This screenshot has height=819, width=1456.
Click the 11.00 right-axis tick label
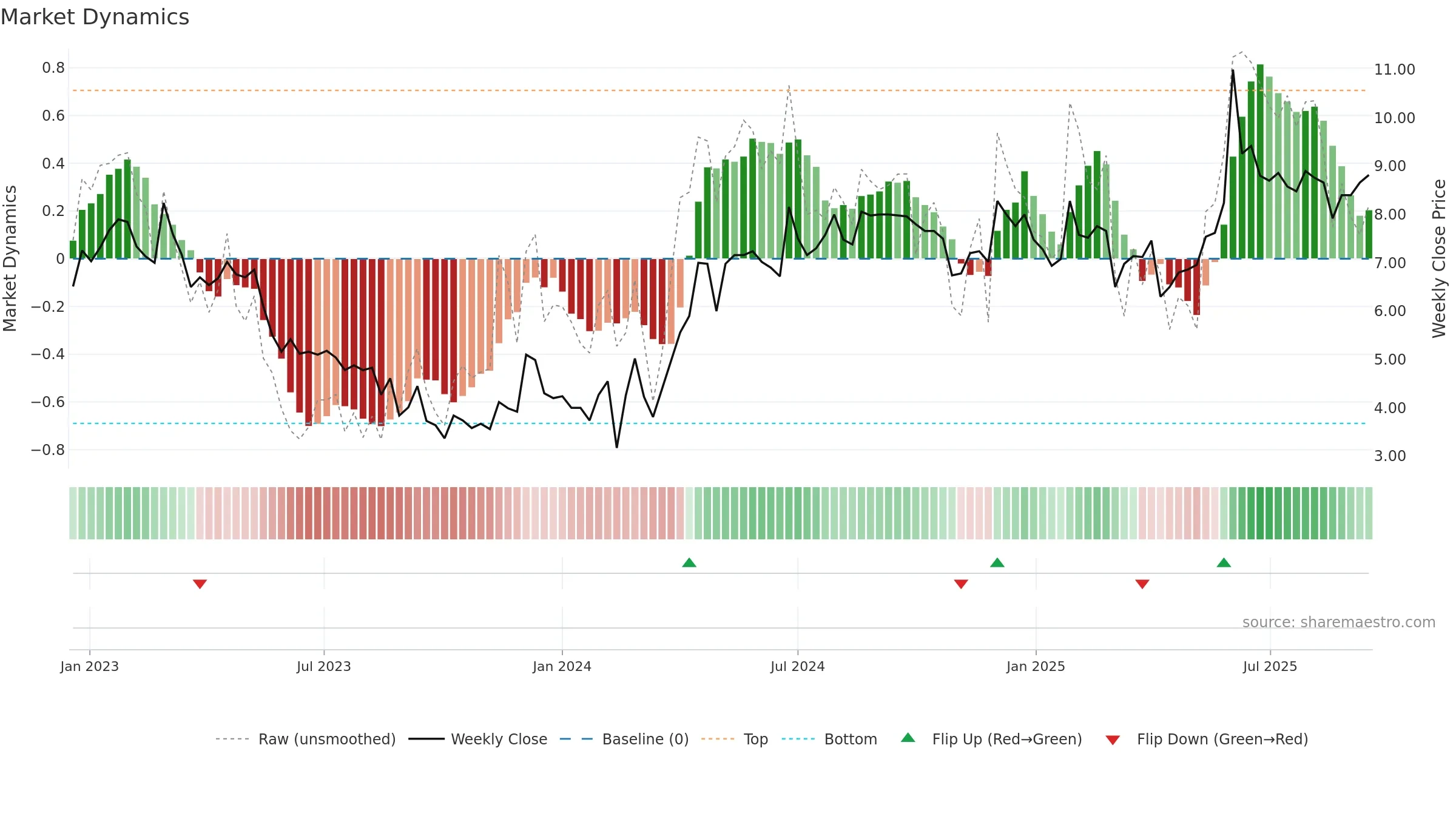tap(1395, 70)
